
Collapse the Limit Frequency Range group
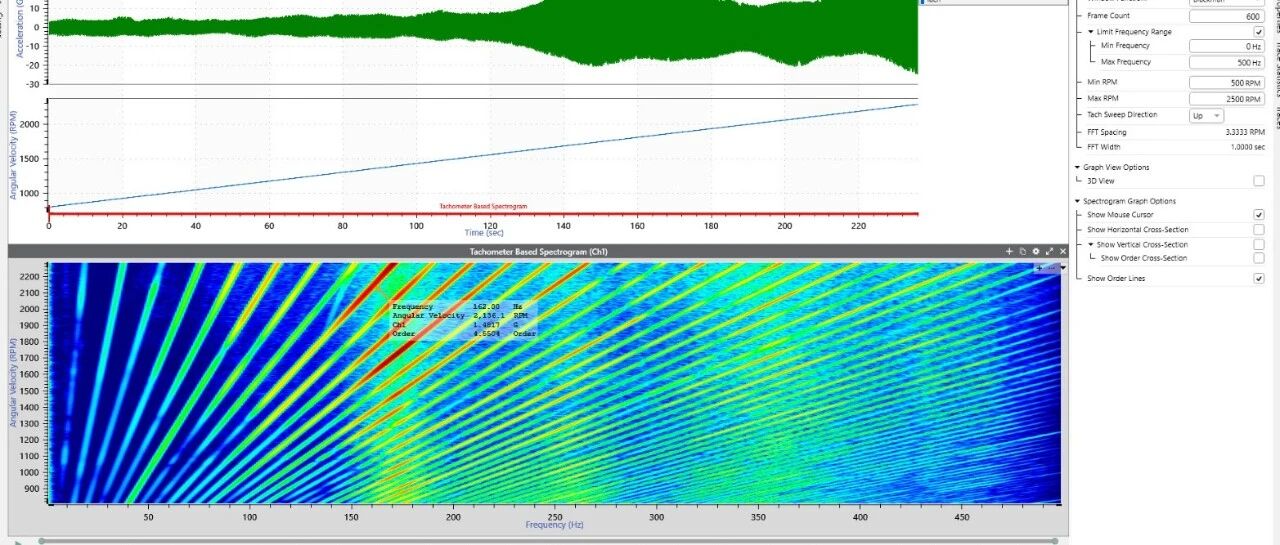(x=1092, y=32)
